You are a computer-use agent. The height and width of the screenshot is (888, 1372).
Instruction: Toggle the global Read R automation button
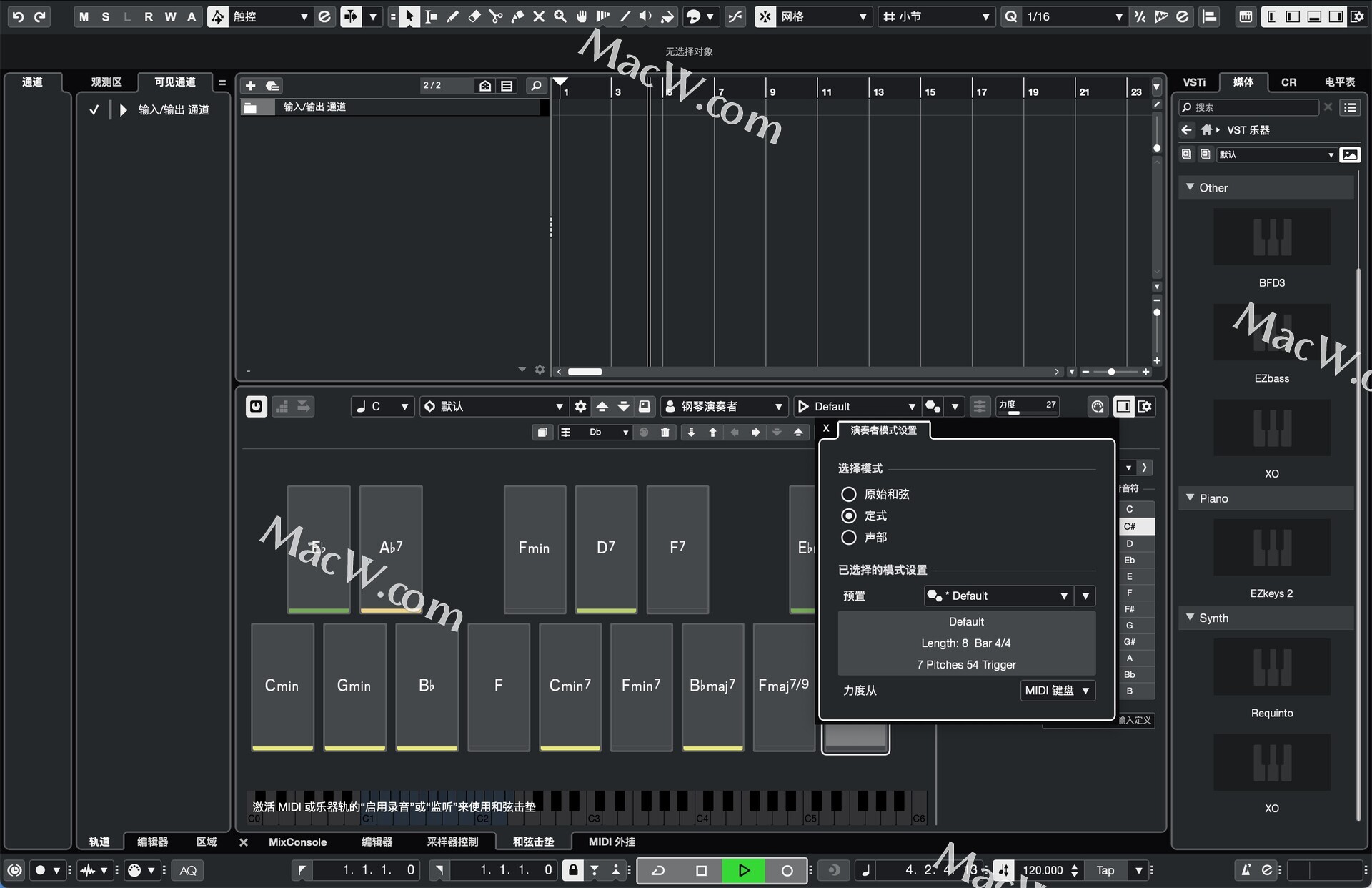(x=149, y=16)
